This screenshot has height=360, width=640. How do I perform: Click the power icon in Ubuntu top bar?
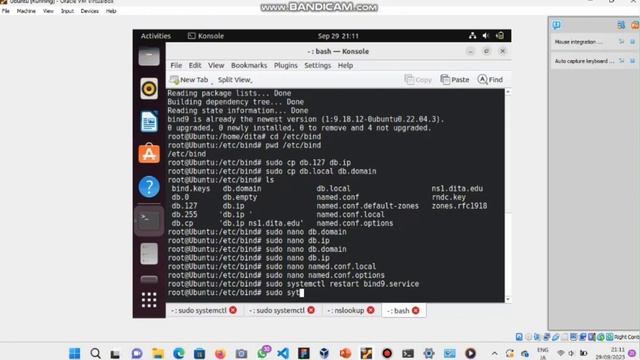click(x=500, y=36)
